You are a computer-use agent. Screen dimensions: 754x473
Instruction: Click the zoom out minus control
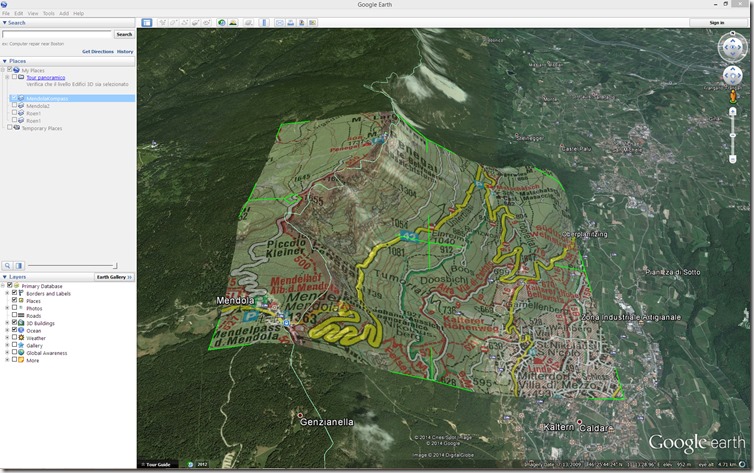(x=732, y=159)
